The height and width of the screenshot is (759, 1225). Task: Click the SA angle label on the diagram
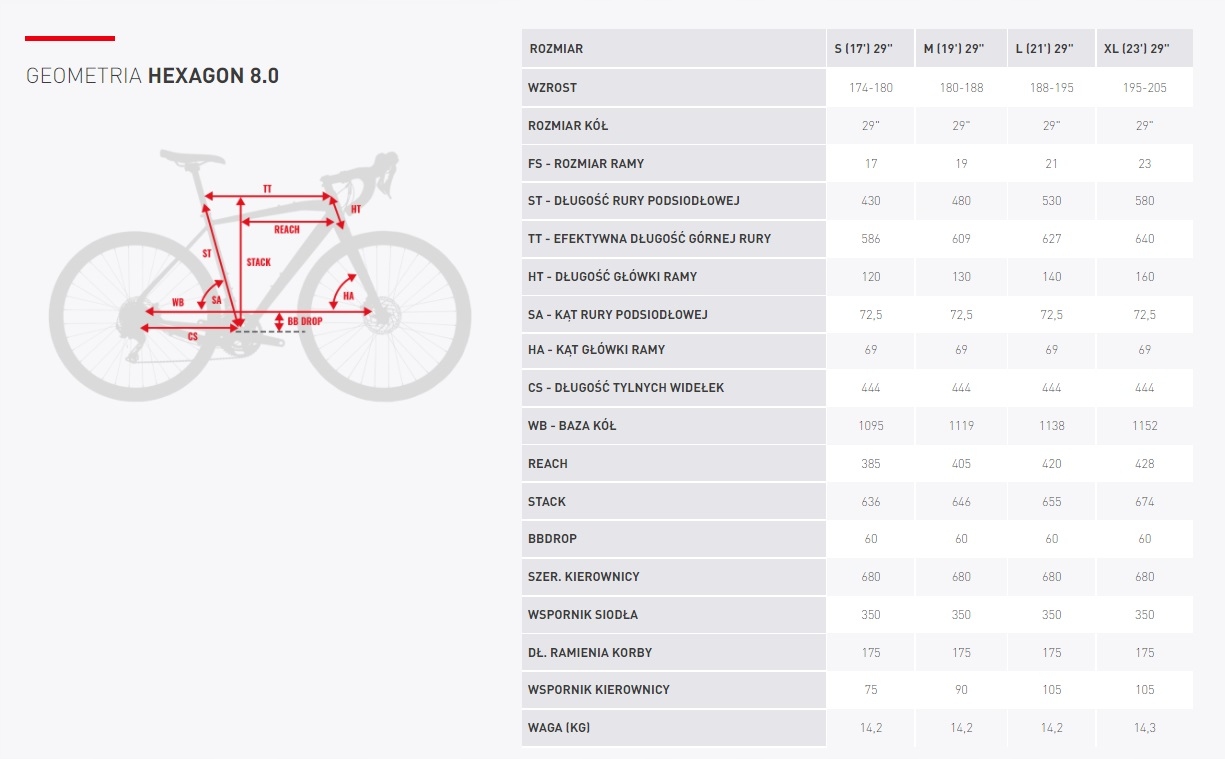tap(216, 299)
